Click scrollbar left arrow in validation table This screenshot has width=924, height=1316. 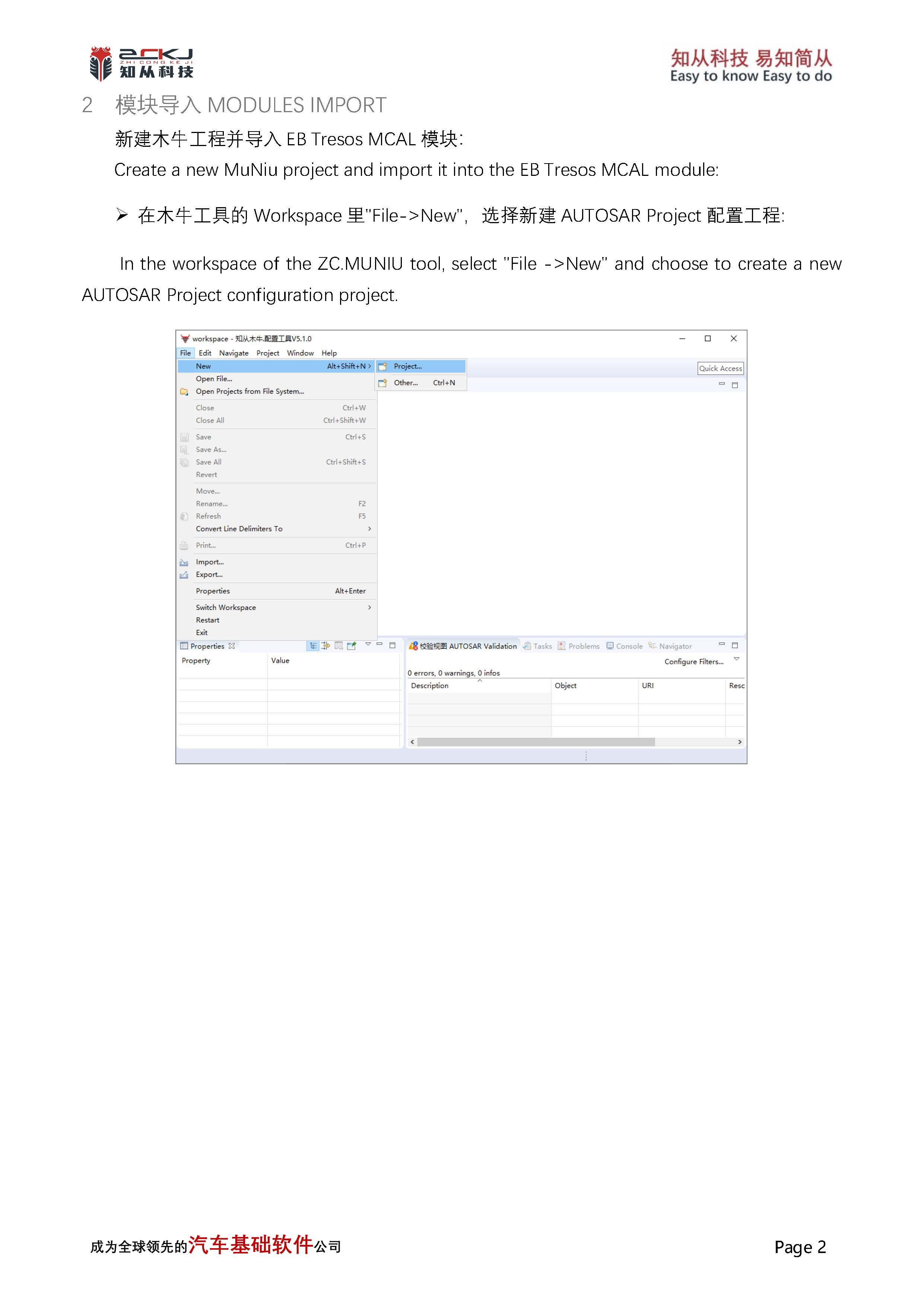[412, 742]
